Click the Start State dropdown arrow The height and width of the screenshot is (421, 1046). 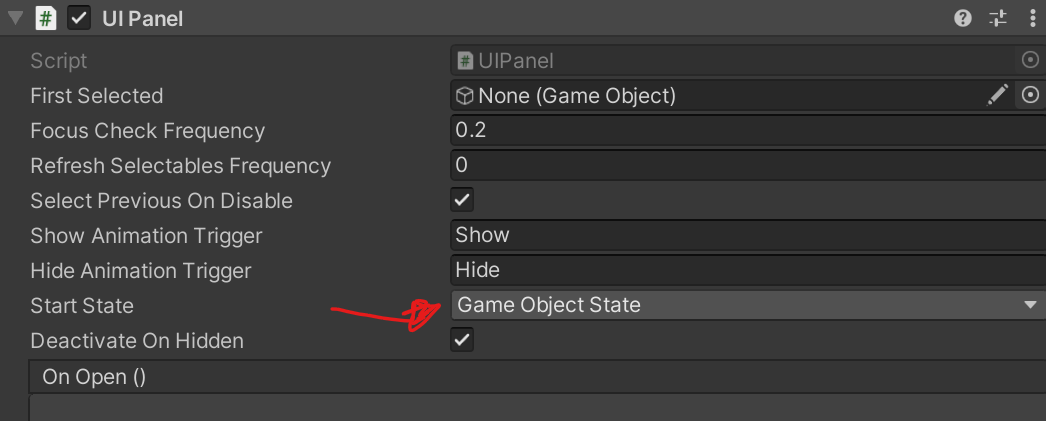coord(1030,306)
